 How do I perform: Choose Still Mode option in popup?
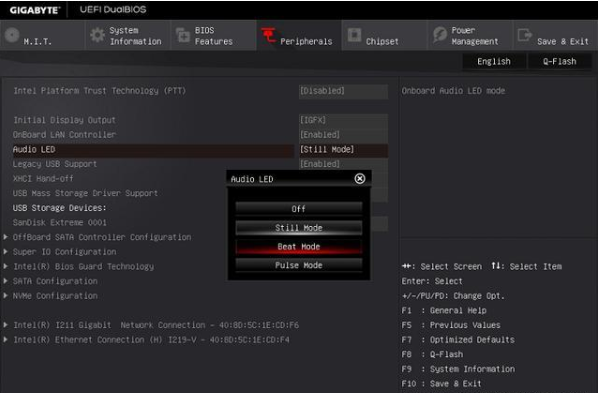coord(299,227)
